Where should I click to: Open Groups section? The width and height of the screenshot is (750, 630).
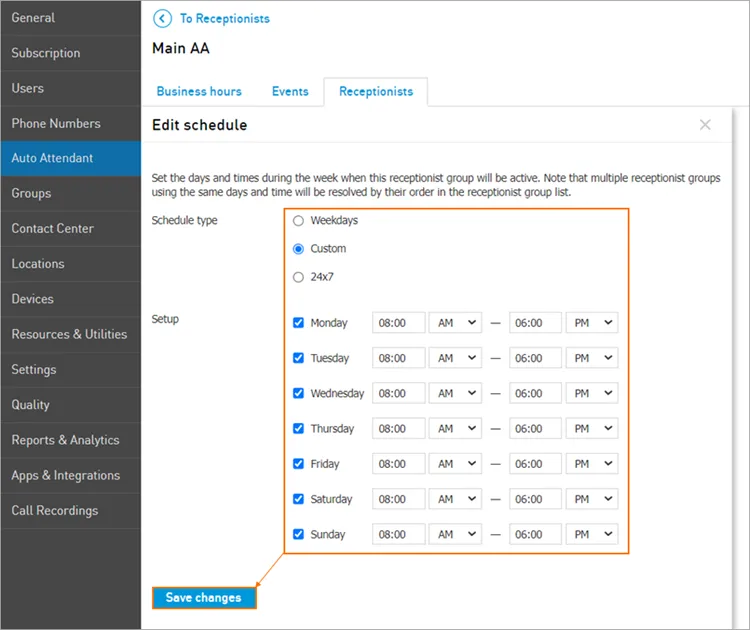[x=71, y=193]
